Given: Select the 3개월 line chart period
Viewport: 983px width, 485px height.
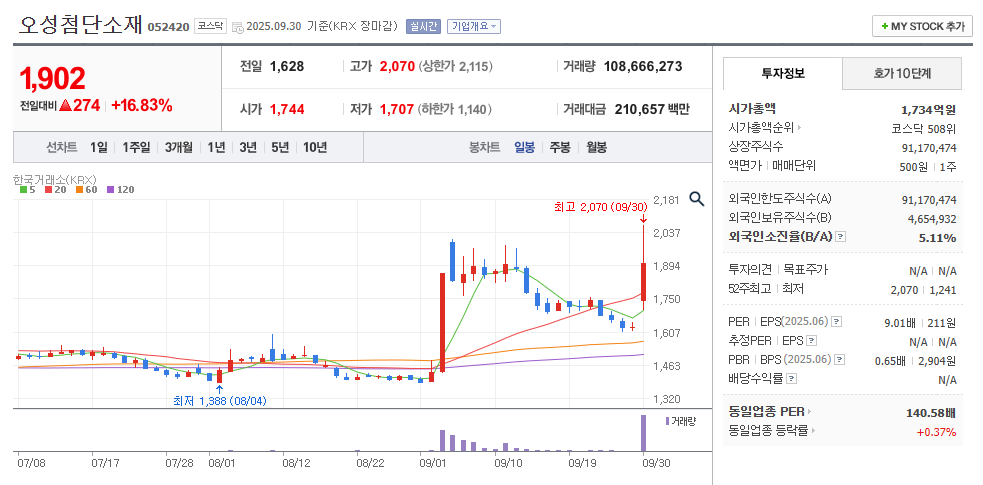Looking at the screenshot, I should (179, 148).
